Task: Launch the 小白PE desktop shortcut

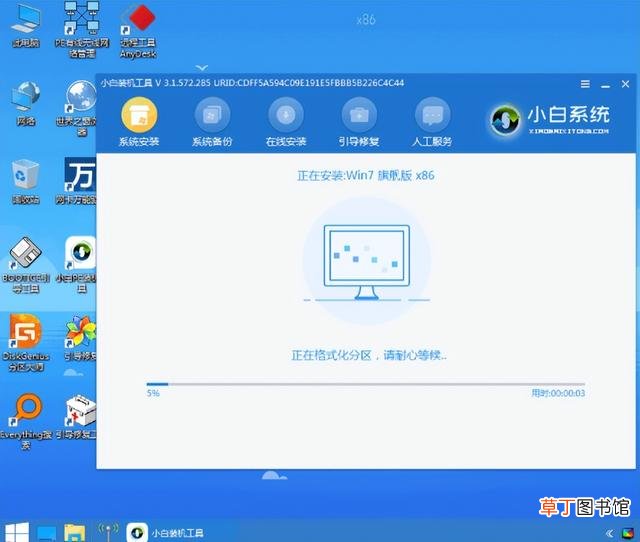Action: (x=79, y=264)
